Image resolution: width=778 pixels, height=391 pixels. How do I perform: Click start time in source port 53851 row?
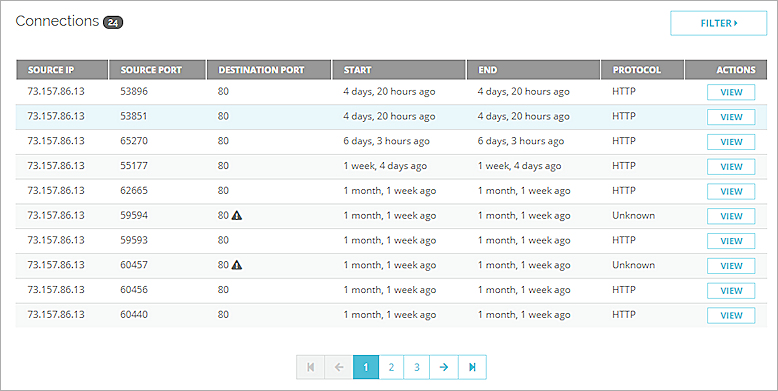pos(389,117)
